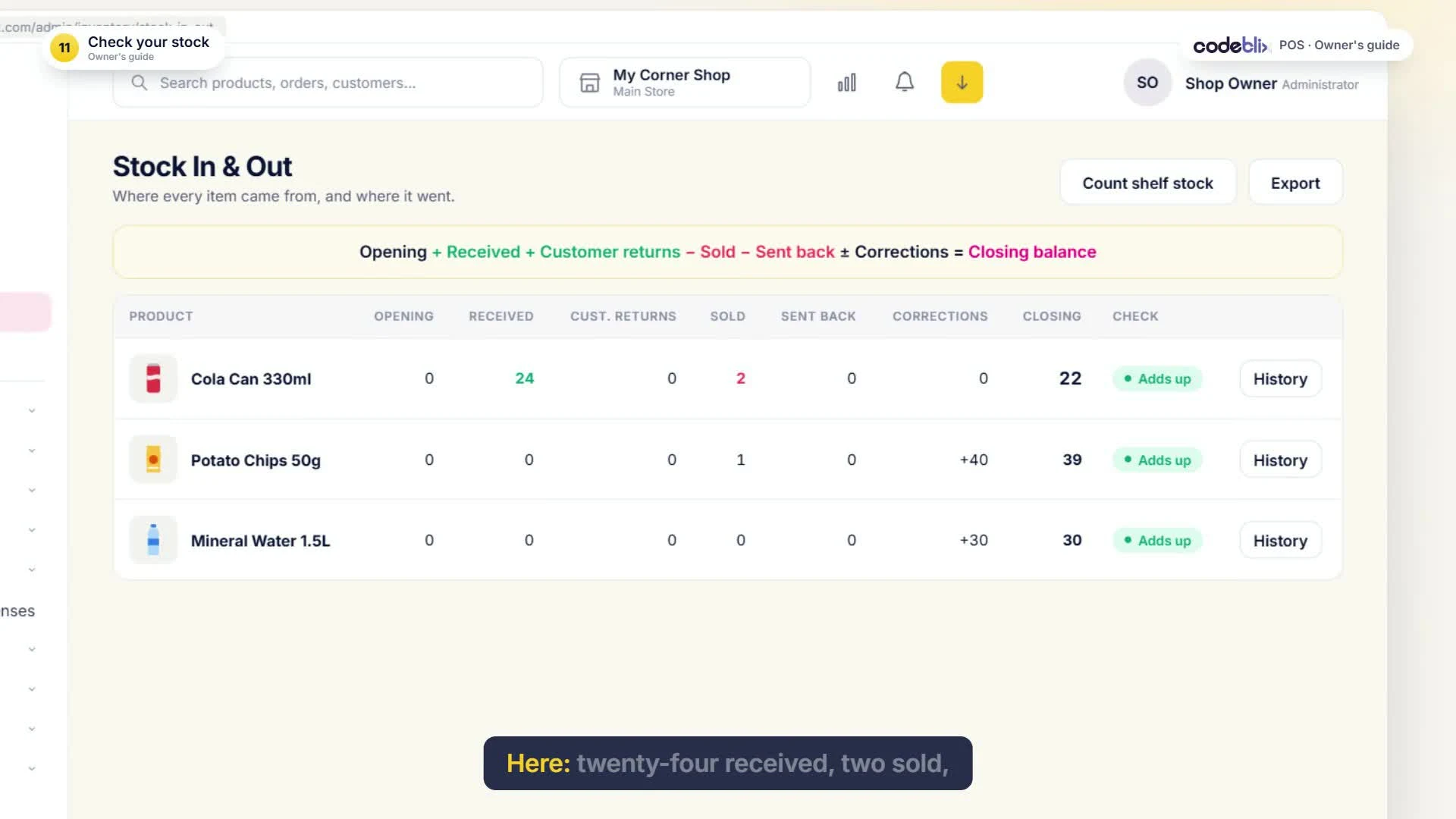The height and width of the screenshot is (819, 1456).
Task: Export the stock table
Action: coord(1295,183)
